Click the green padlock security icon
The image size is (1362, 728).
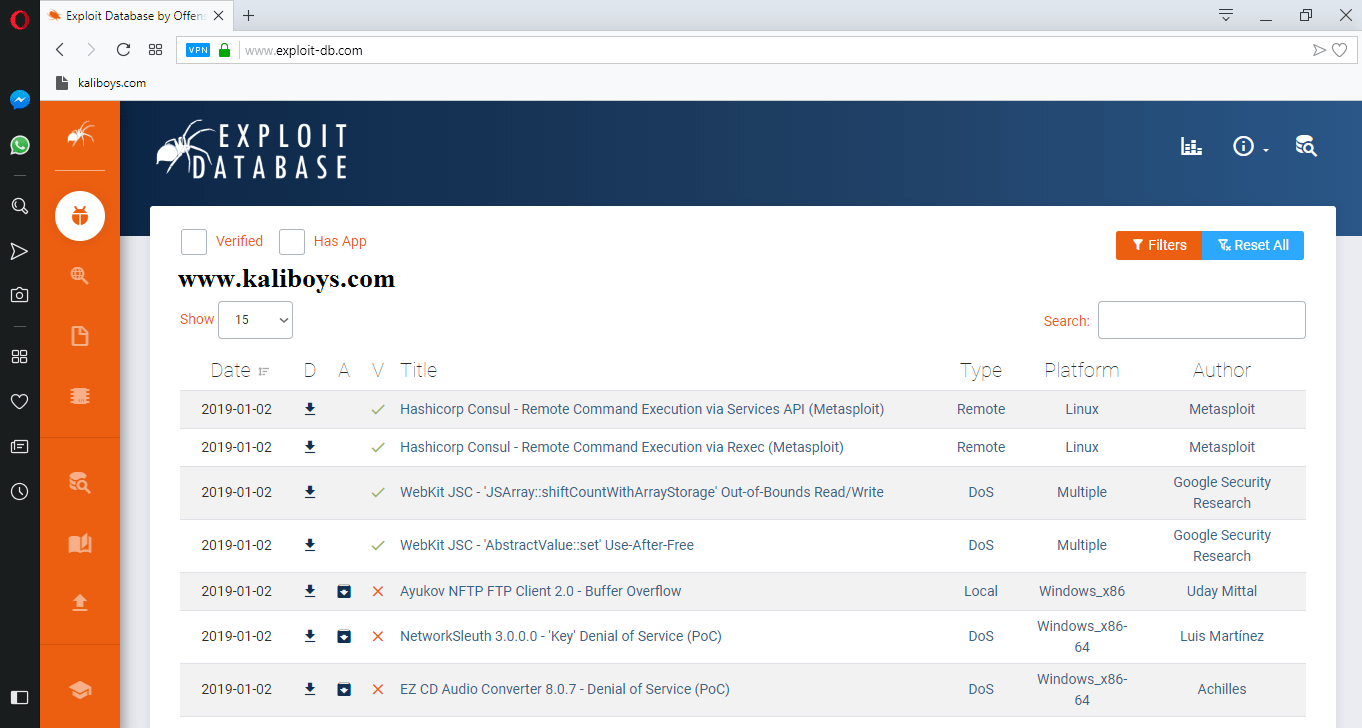click(x=224, y=50)
